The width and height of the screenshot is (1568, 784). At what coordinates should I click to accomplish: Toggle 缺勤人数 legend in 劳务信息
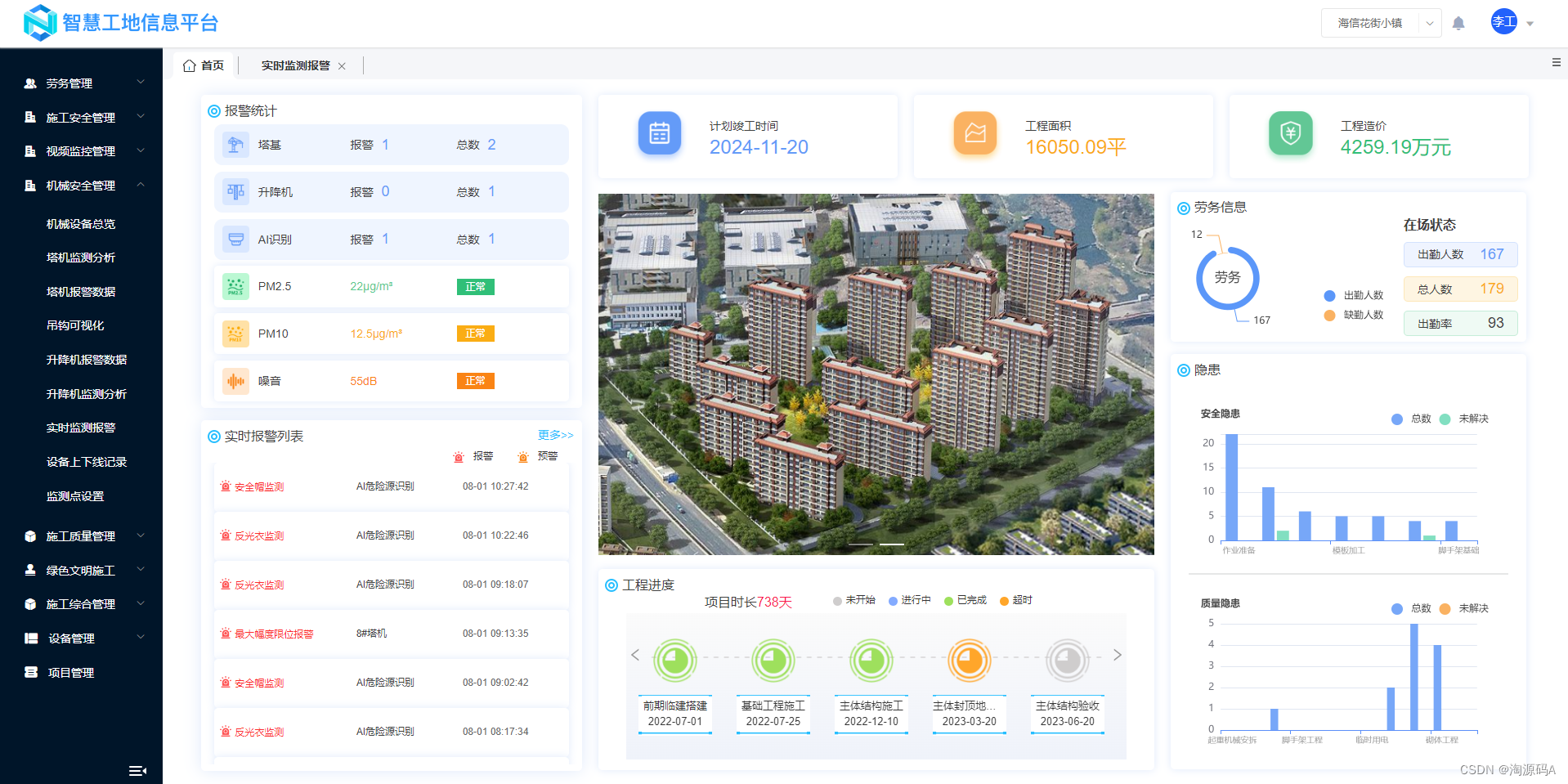(1354, 315)
